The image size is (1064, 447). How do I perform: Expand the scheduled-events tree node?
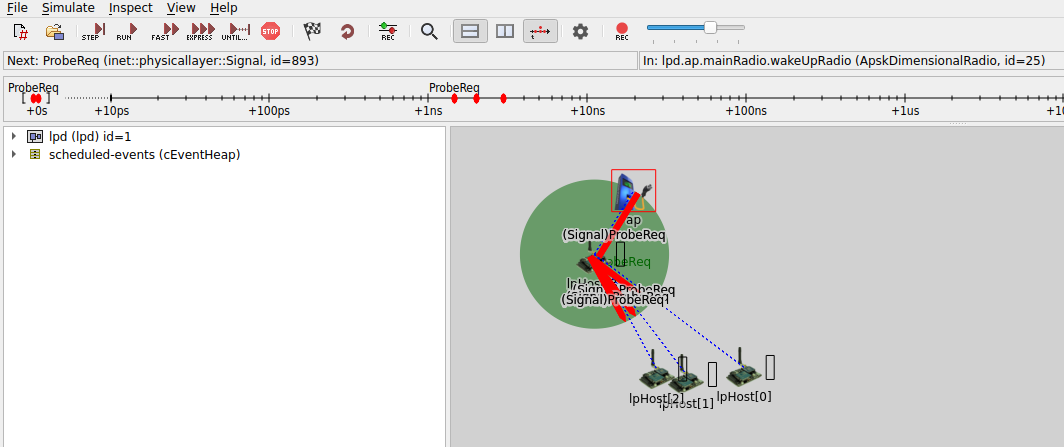[13, 154]
